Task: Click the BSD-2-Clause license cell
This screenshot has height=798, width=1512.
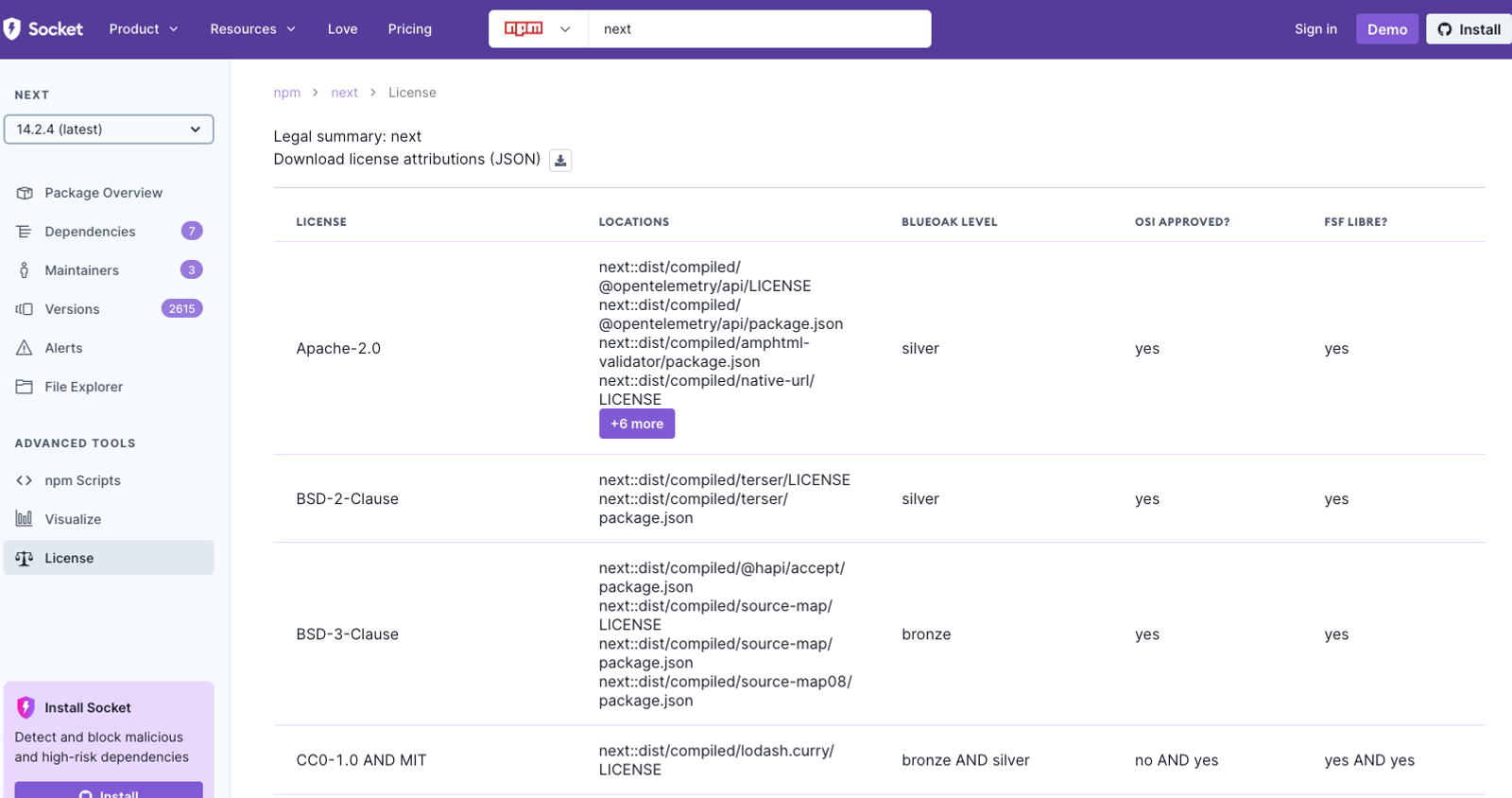Action: pos(347,499)
